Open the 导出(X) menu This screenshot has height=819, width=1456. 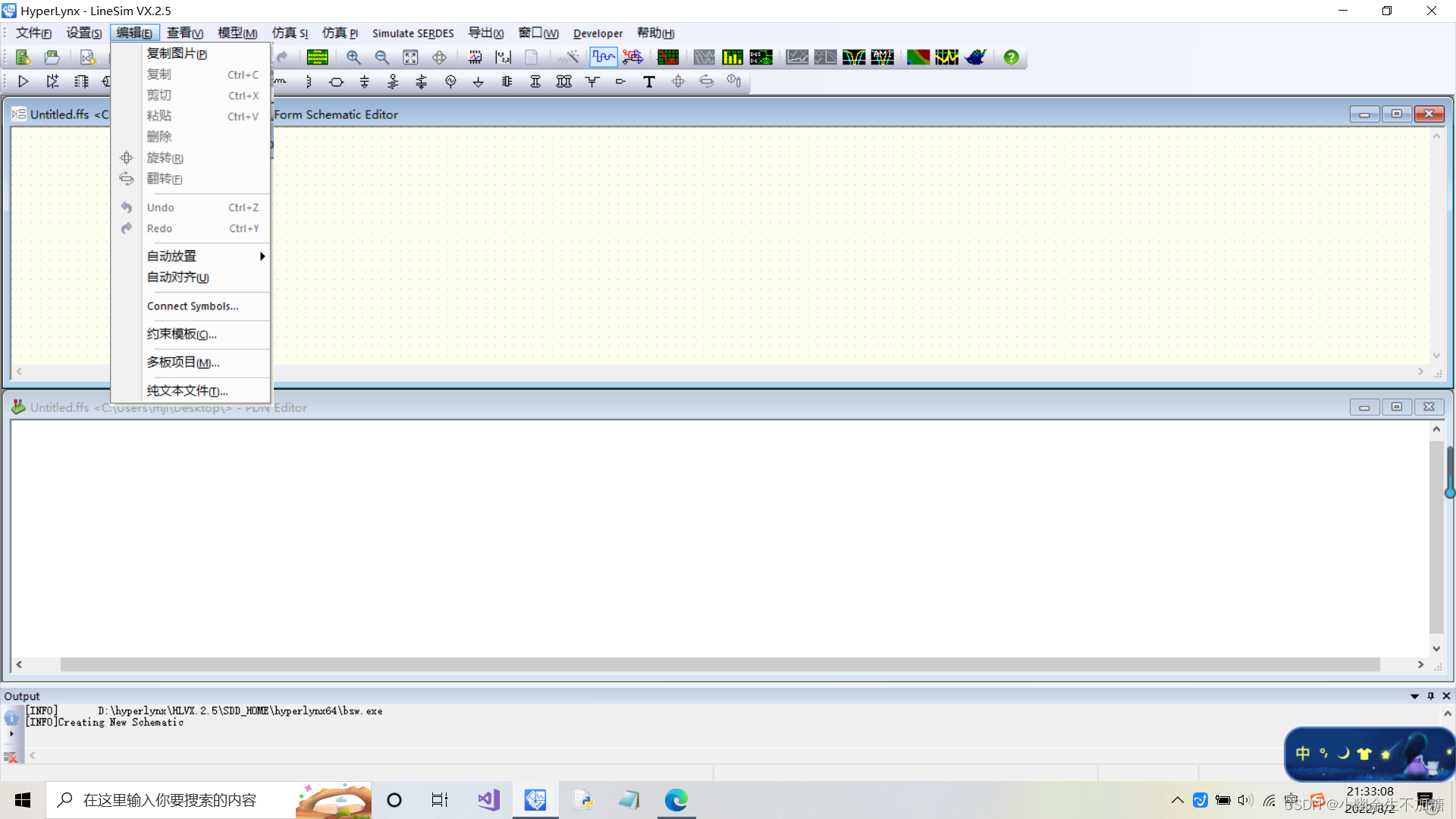click(x=486, y=33)
